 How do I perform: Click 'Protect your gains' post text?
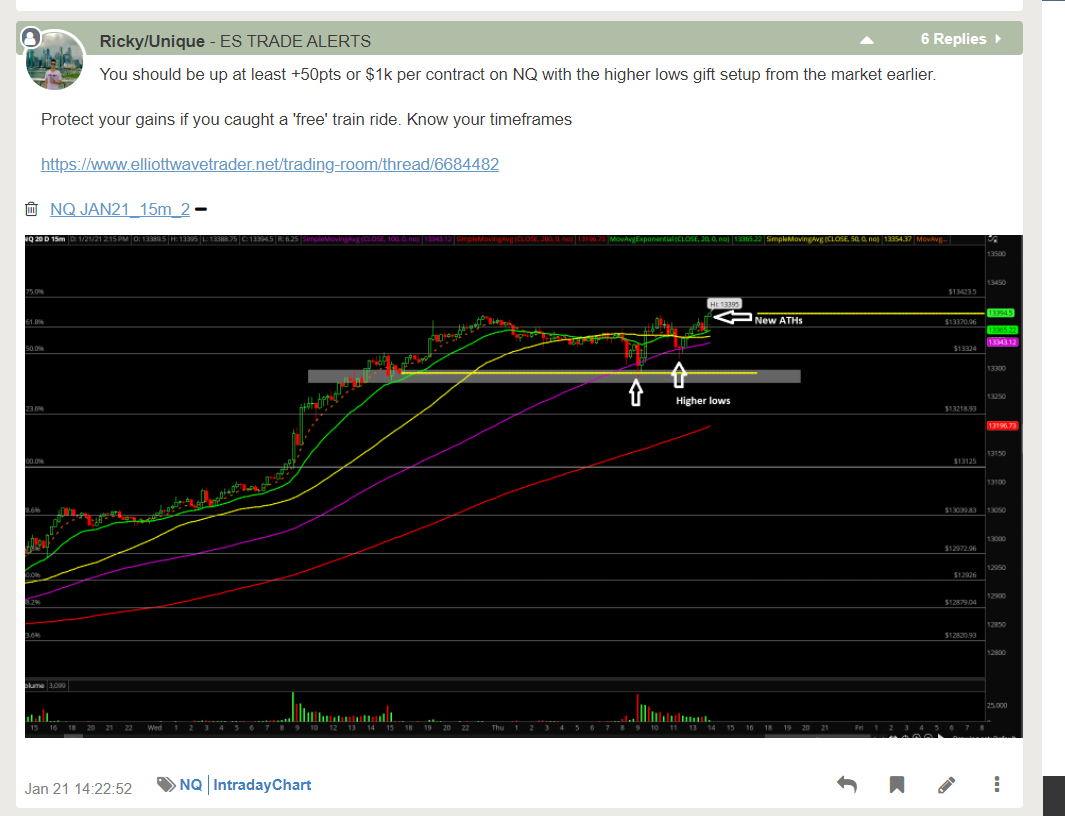pos(306,119)
